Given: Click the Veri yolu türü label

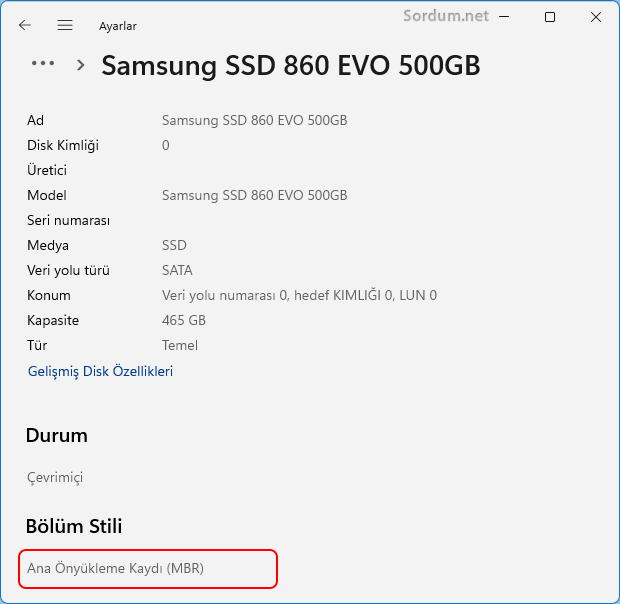Looking at the screenshot, I should pos(68,270).
